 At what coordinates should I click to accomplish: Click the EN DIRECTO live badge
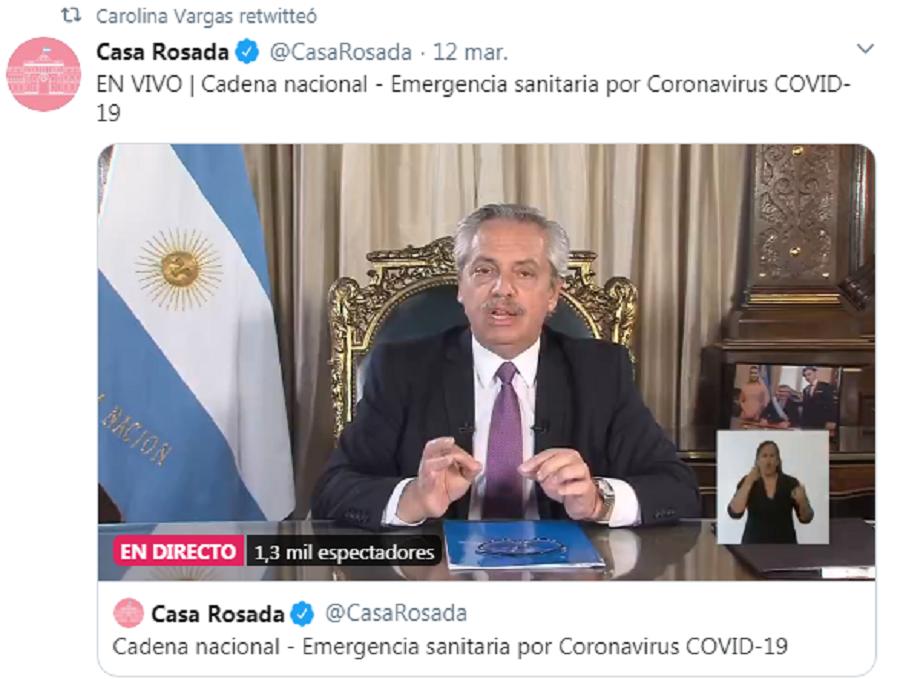(x=178, y=552)
